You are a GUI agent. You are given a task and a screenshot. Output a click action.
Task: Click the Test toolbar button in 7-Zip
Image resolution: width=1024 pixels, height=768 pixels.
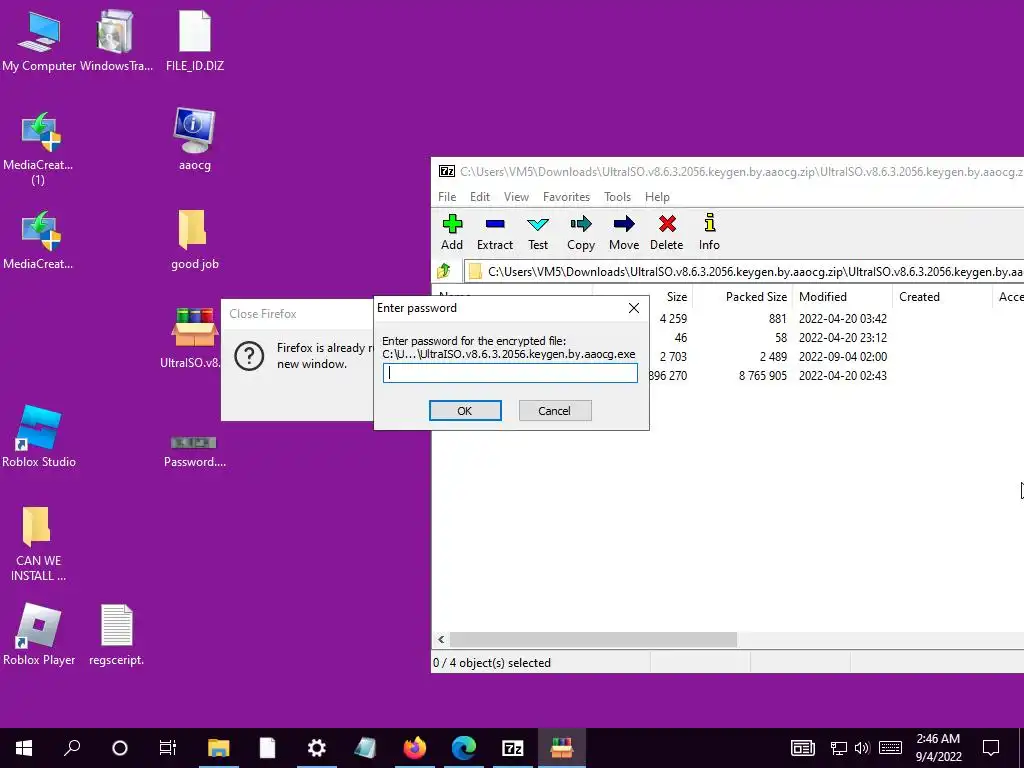[537, 232]
